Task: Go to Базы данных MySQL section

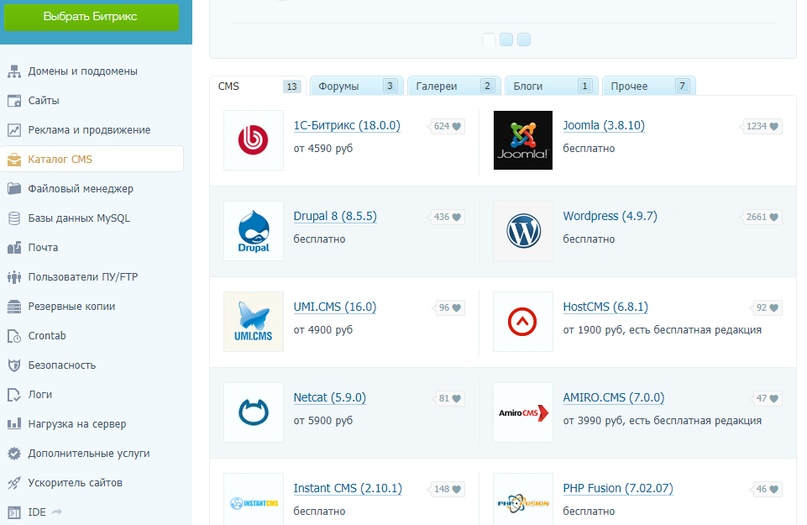Action: (x=78, y=218)
